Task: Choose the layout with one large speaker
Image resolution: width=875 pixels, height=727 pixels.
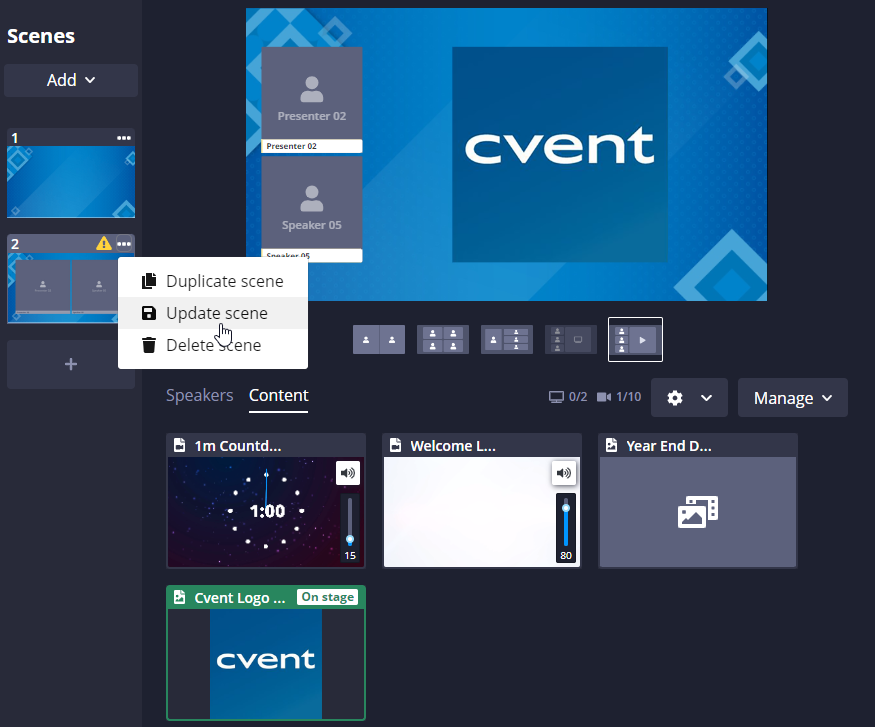Action: click(x=507, y=339)
